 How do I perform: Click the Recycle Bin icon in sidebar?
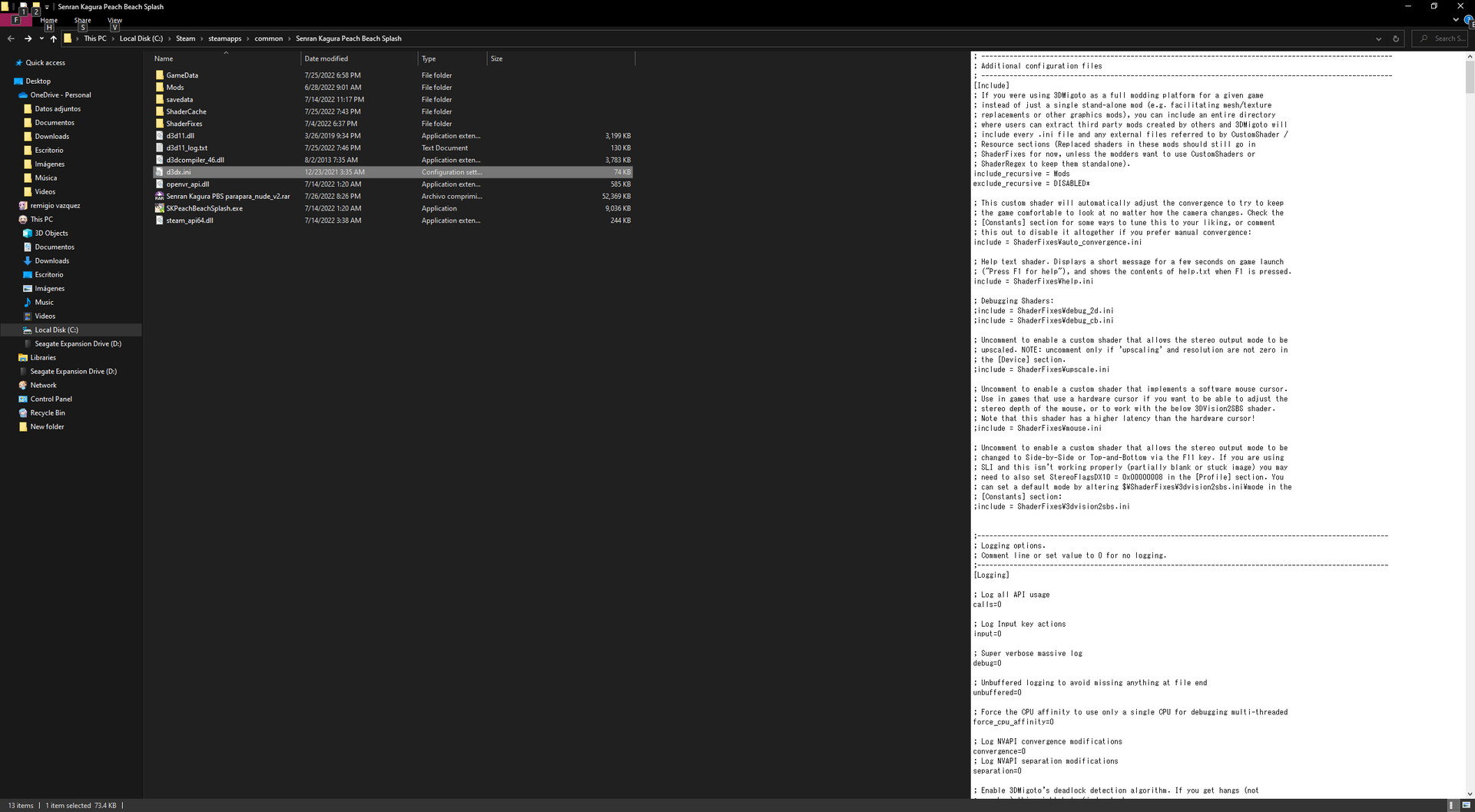(23, 413)
